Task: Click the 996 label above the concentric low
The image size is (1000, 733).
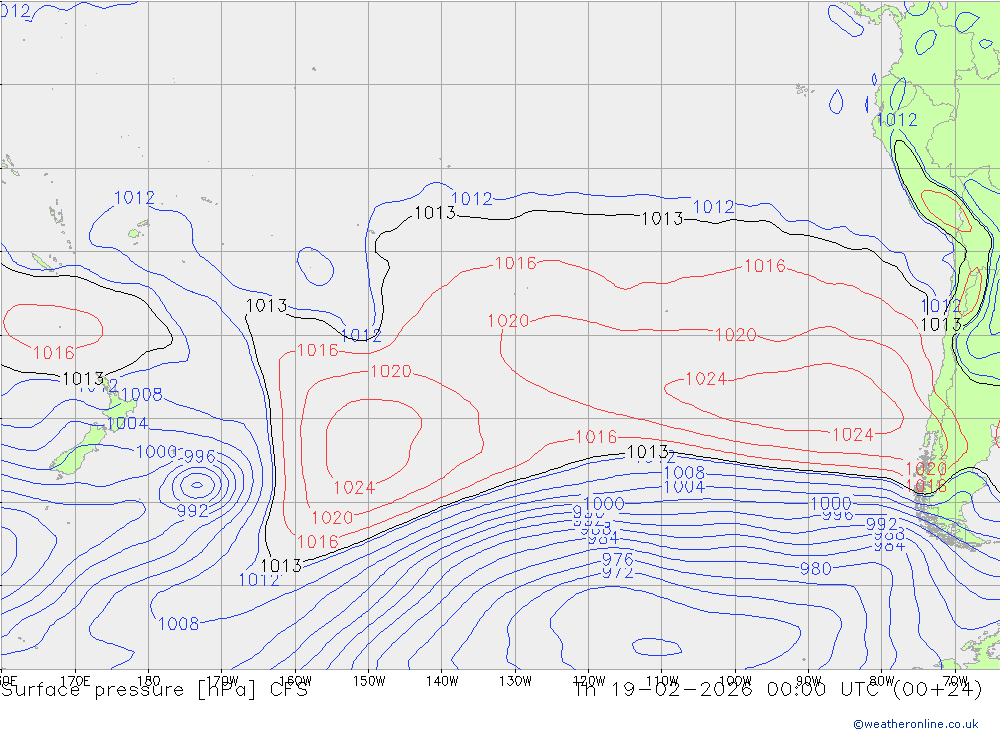Action: (x=200, y=457)
